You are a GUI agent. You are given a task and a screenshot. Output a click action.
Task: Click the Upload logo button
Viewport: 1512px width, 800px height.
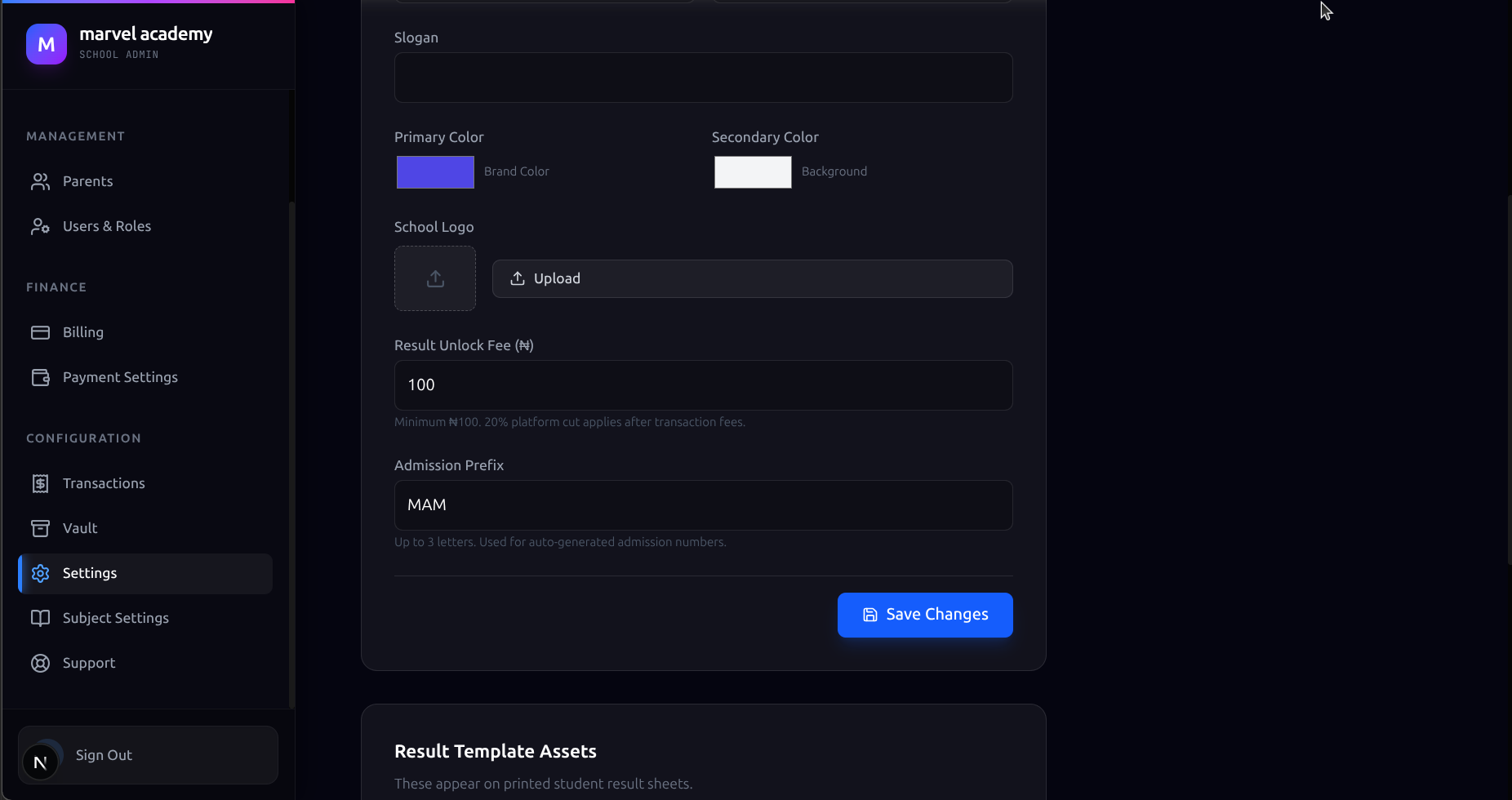(753, 278)
